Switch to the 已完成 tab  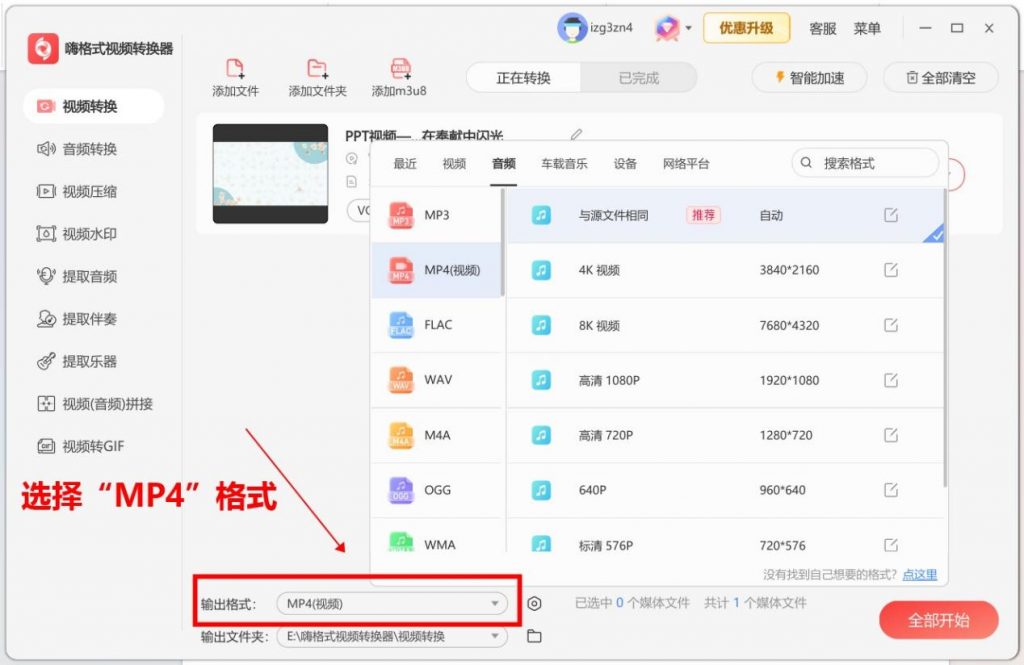tap(639, 76)
